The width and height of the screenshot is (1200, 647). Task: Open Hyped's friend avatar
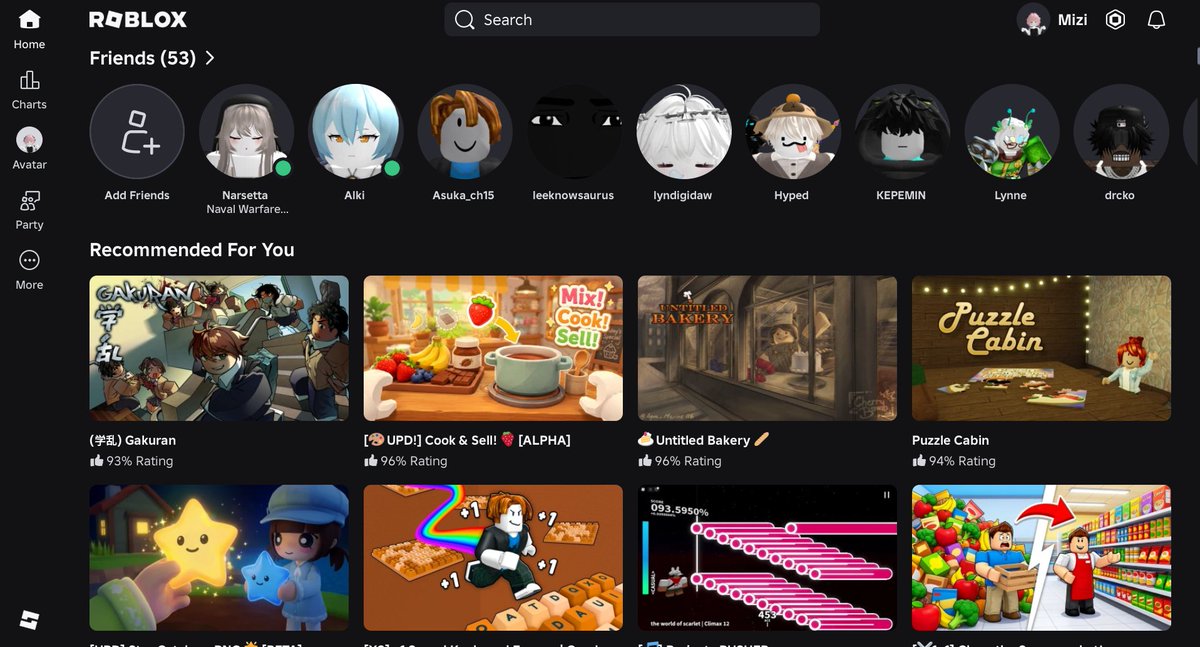click(x=792, y=132)
